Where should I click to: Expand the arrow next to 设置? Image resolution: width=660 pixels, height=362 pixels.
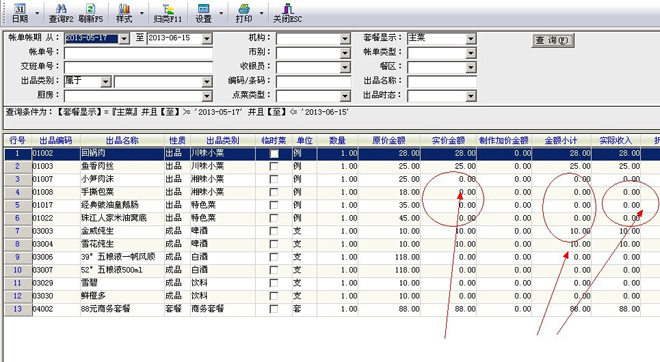221,13
